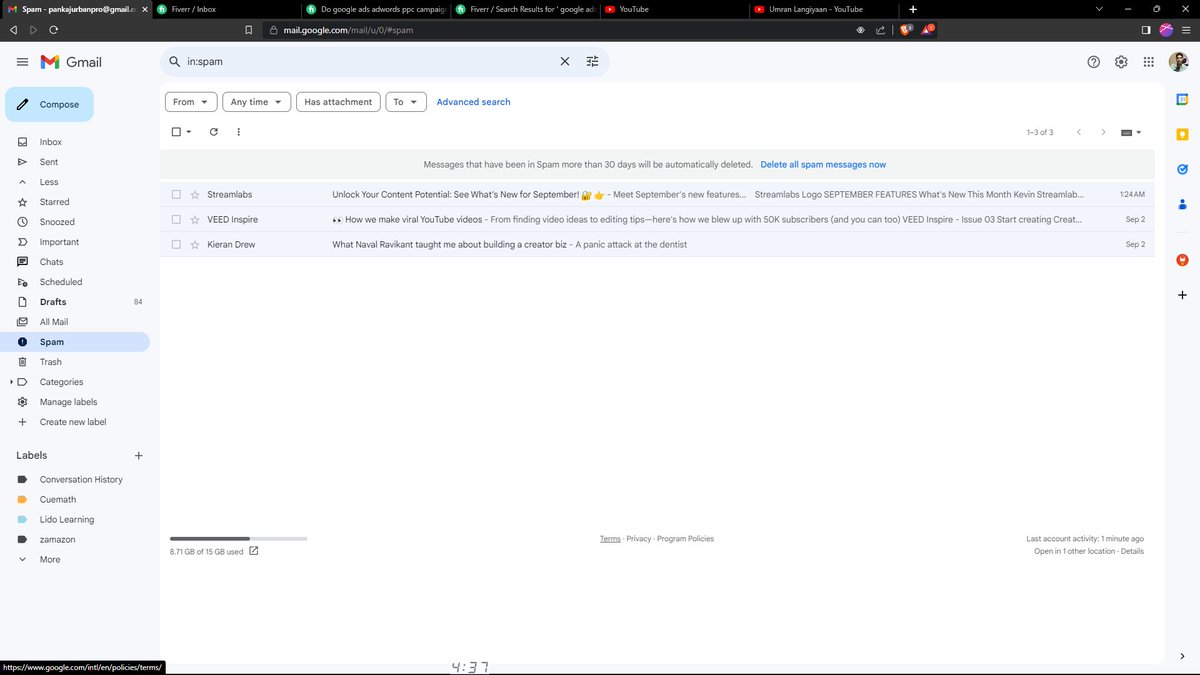Star the Kieran Drew email
Viewport: 1200px width, 675px height.
tap(195, 244)
